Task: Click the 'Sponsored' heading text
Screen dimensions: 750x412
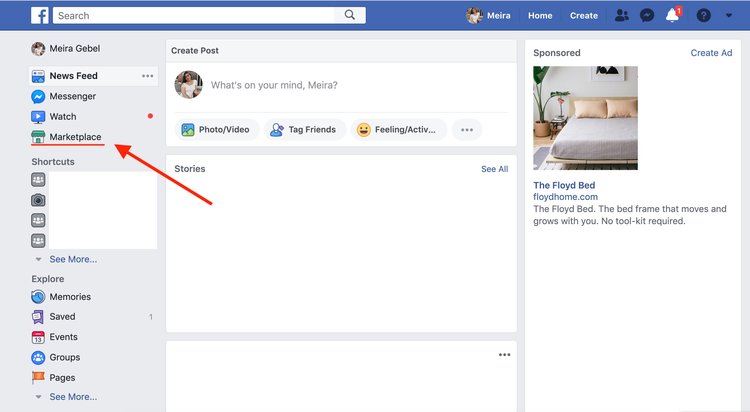Action: tap(557, 53)
